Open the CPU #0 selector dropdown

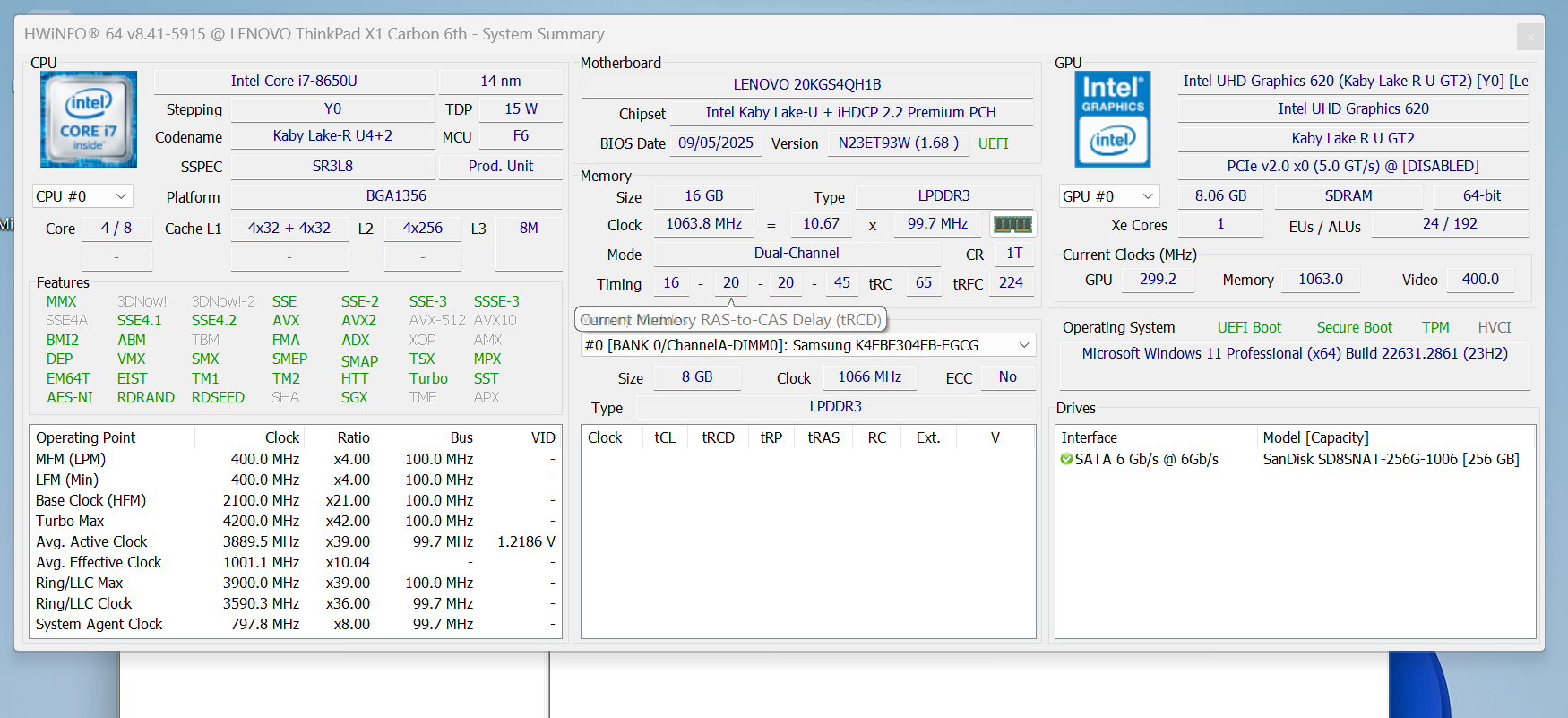(82, 196)
